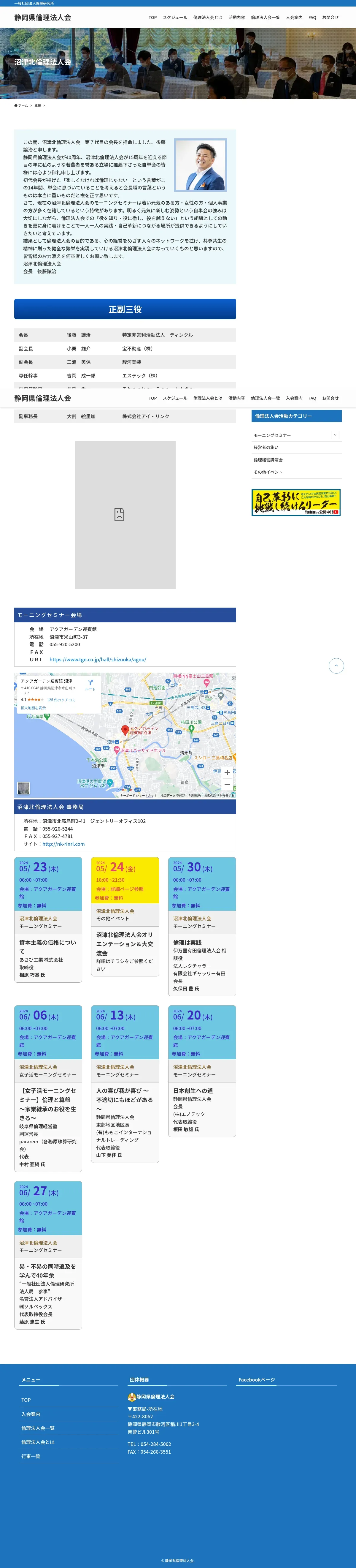Open the http://nk-rinri.com site link
Viewport: 356px width, 1568px height.
click(x=63, y=844)
